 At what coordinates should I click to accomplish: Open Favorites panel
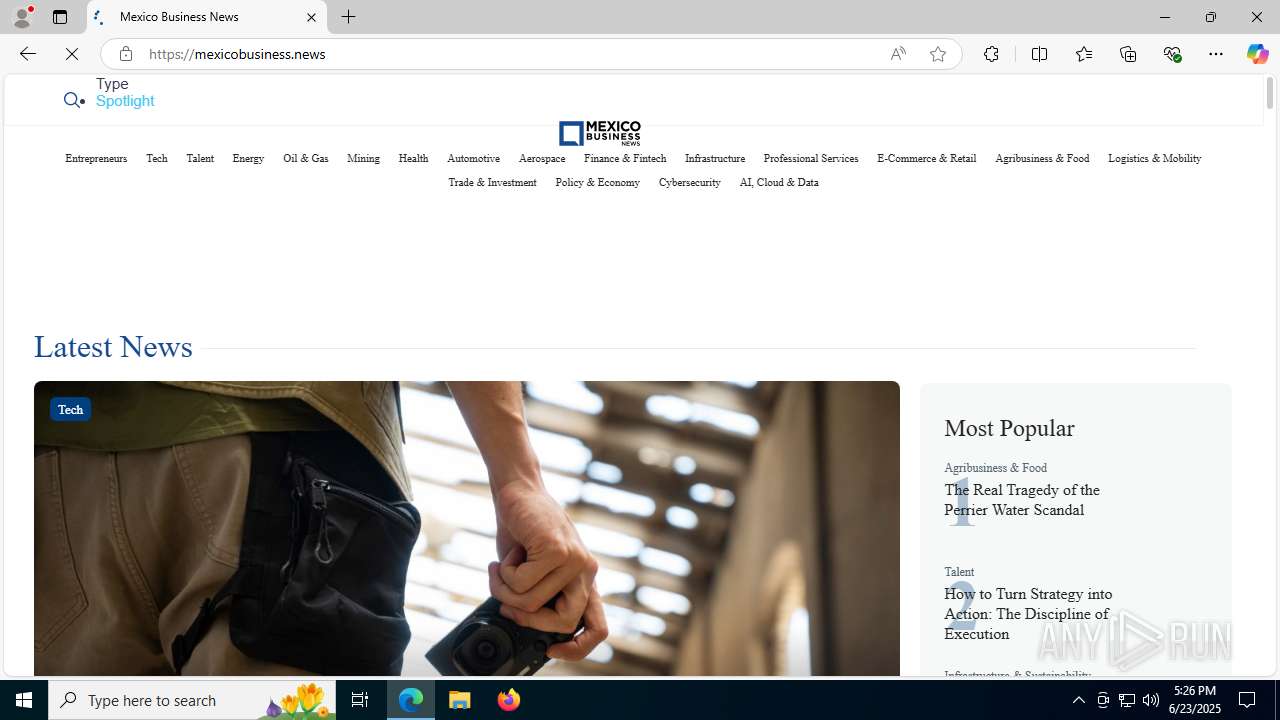click(1083, 54)
